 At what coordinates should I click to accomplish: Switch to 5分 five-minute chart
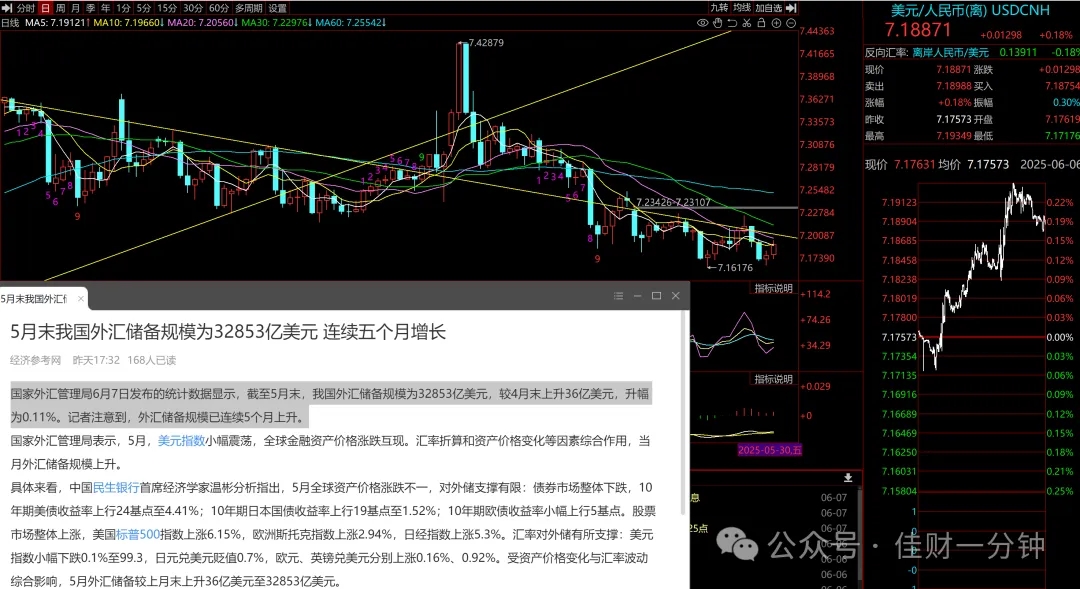pyautogui.click(x=143, y=8)
